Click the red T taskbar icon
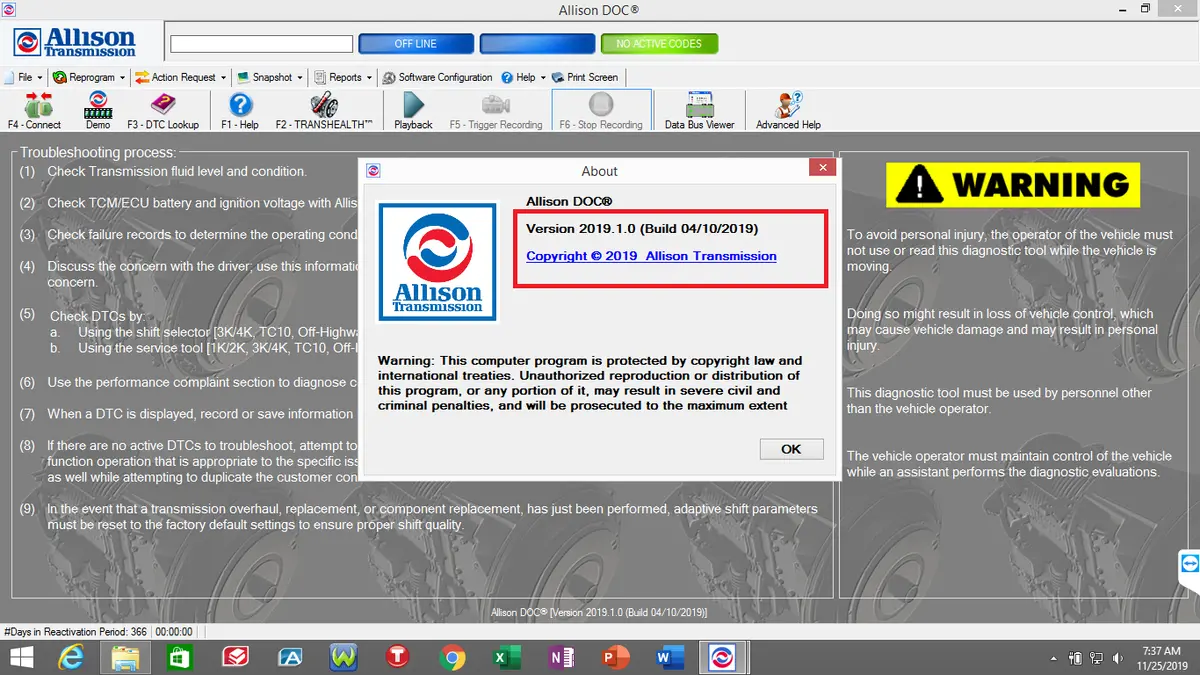This screenshot has height=675, width=1200. [x=398, y=657]
